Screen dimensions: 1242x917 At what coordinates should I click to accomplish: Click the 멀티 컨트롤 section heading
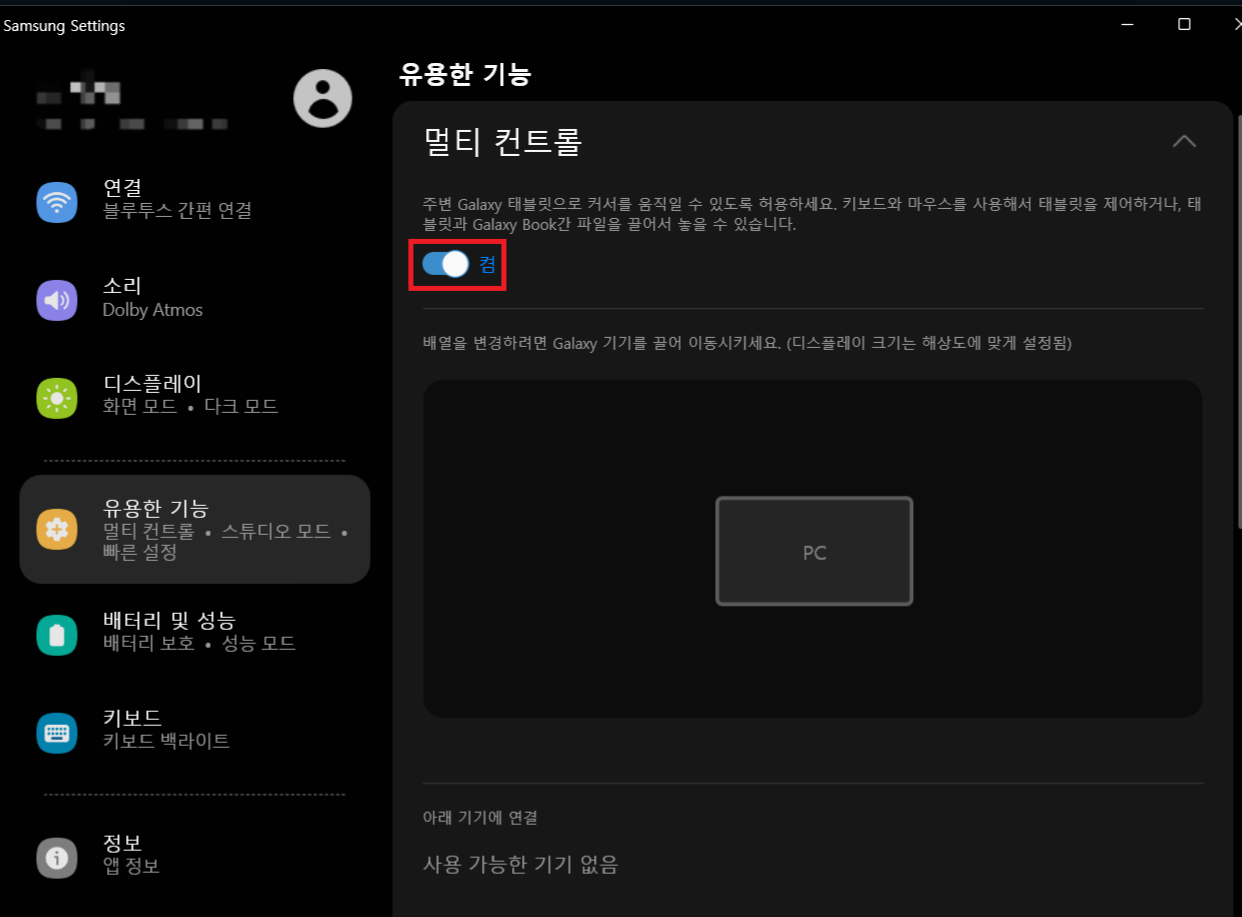pos(503,142)
